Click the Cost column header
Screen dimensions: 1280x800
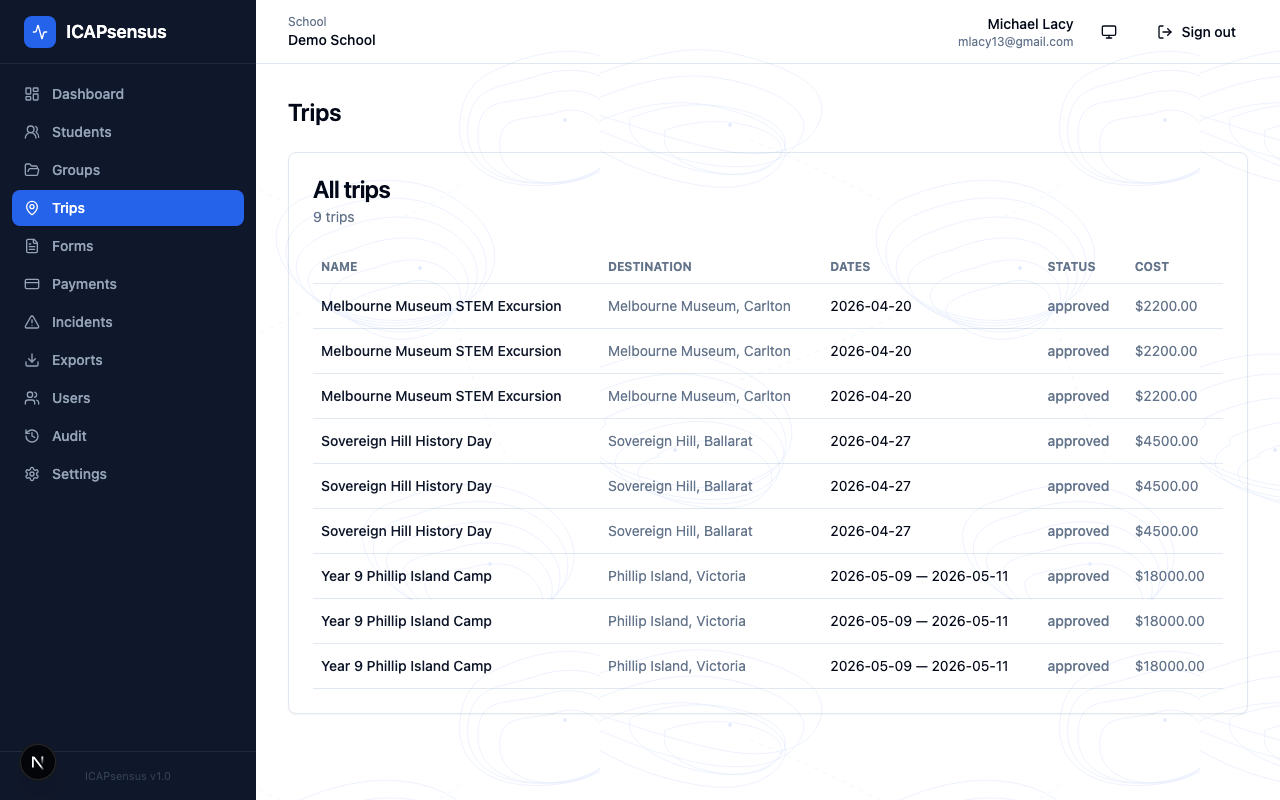[1151, 267]
